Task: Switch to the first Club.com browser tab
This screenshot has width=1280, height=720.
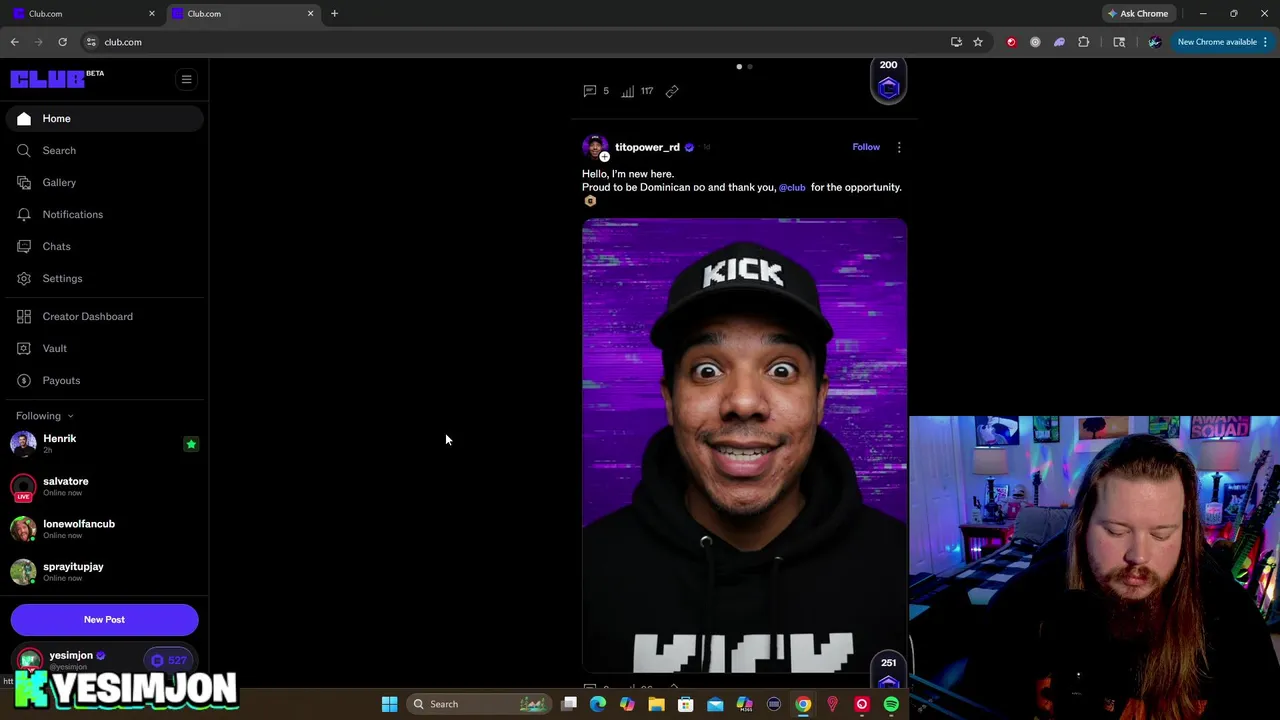Action: click(x=83, y=14)
